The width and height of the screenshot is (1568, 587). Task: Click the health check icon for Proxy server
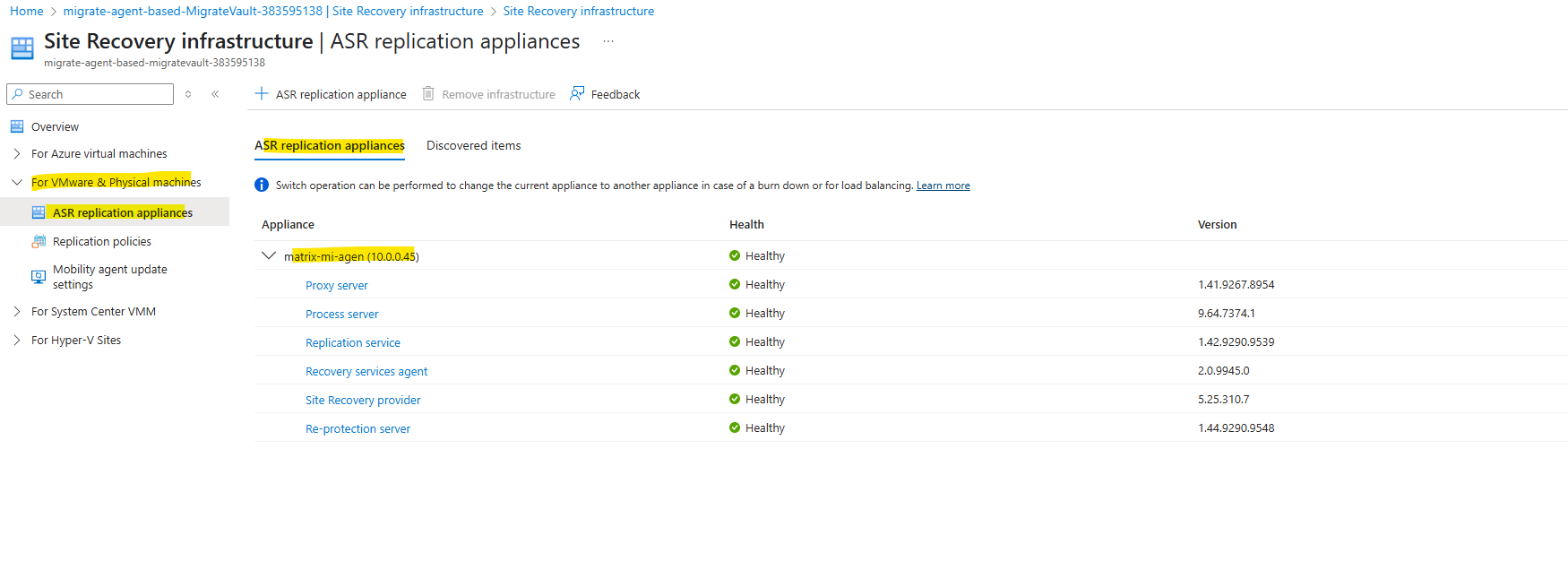[x=735, y=284]
